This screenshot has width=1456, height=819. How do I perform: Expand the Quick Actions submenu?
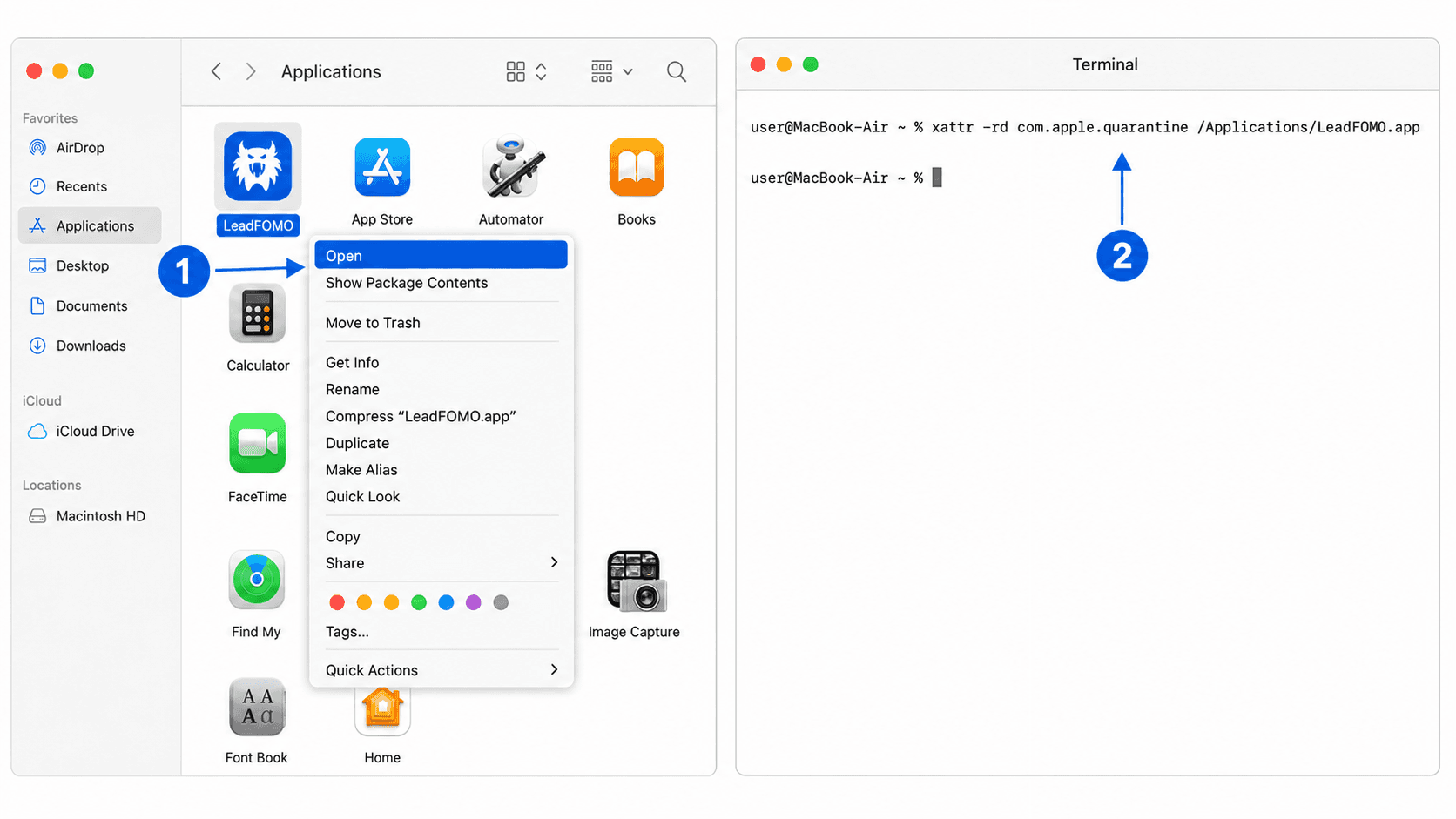442,670
